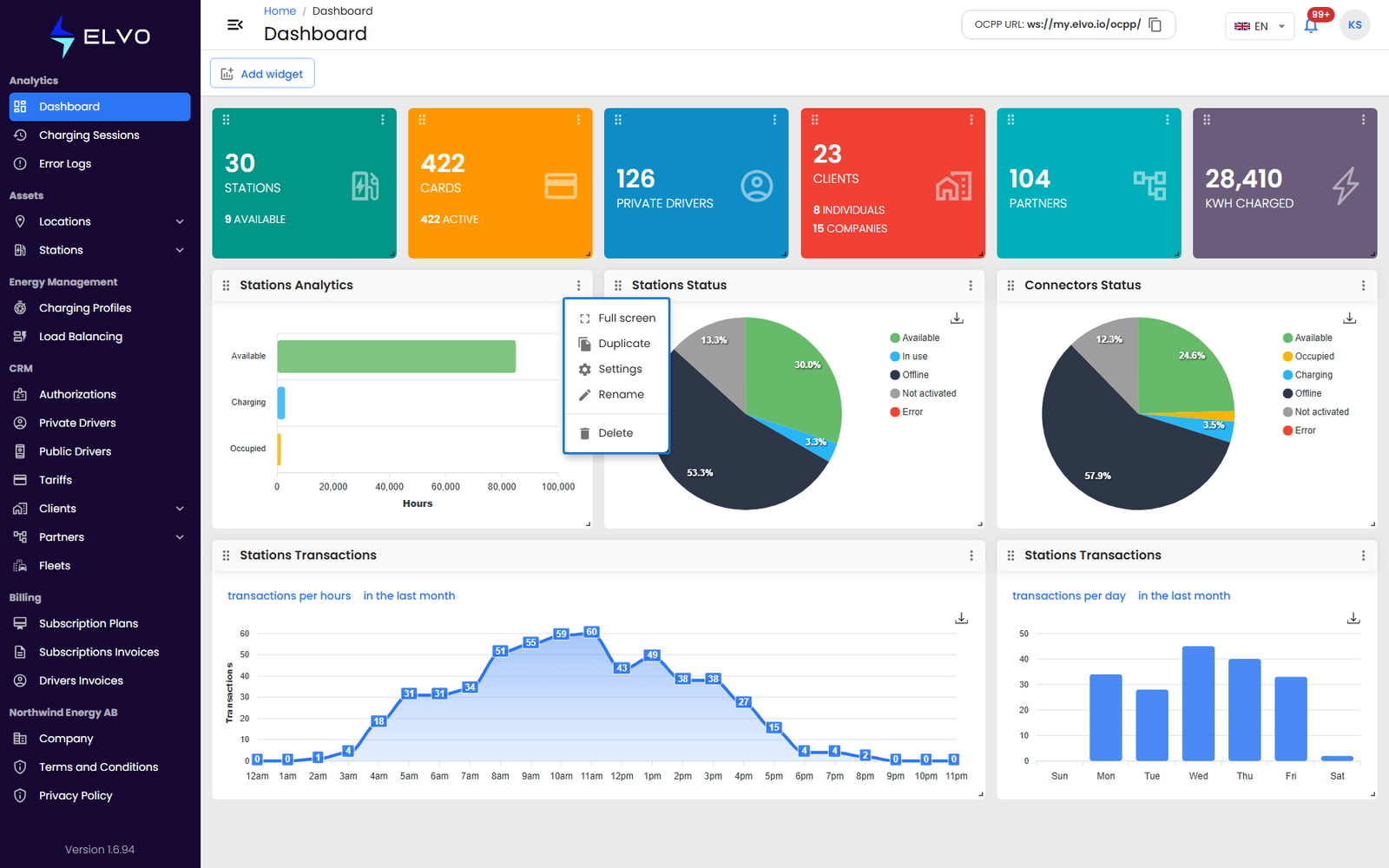Toggle the Offline legend in Stations Status
The width and height of the screenshot is (1389, 868).
click(910, 375)
